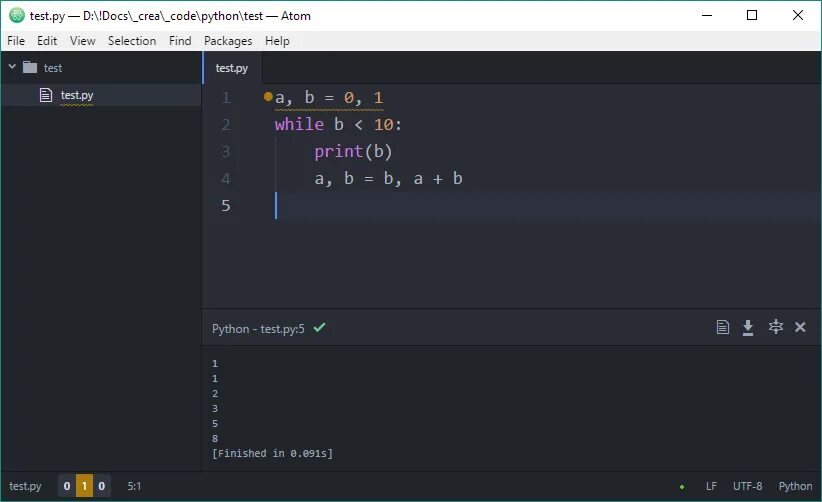Click line number 4 in the gutter
The height and width of the screenshot is (502, 822).
pos(225,179)
